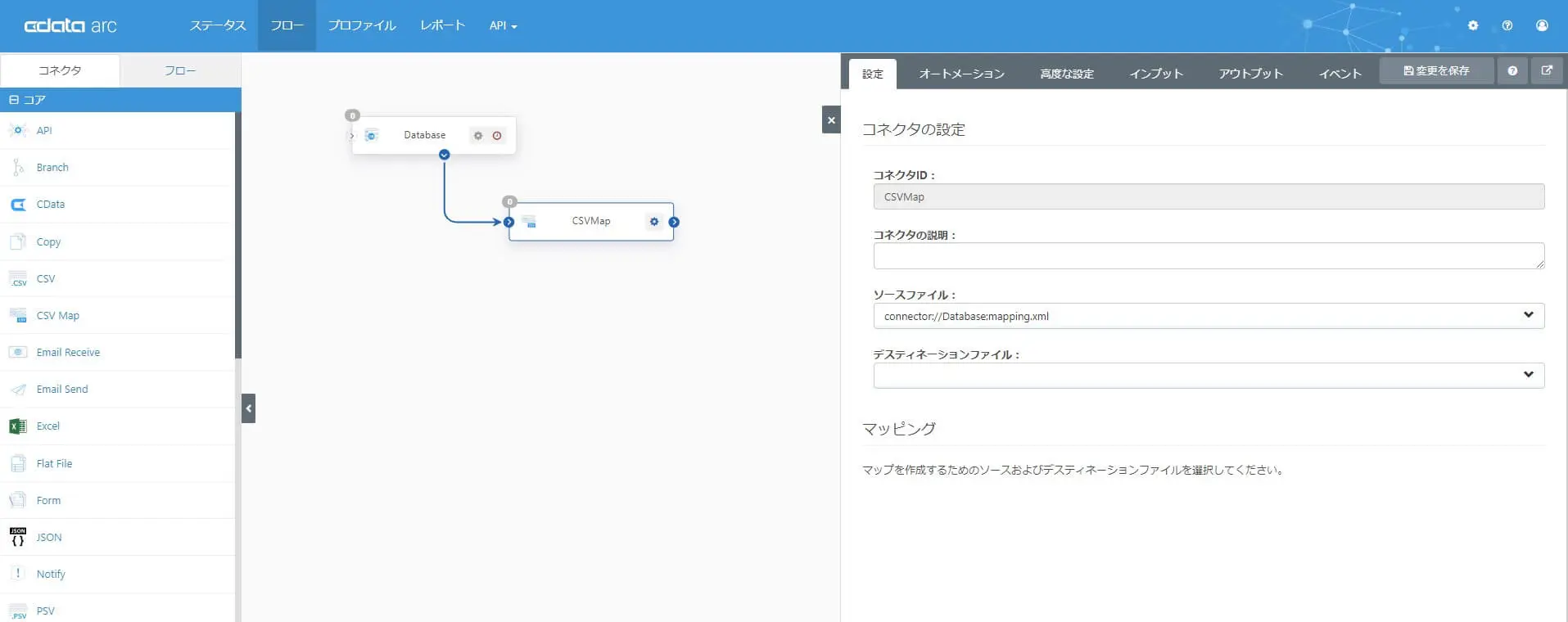
Task: Select the イベント tab
Action: click(x=1340, y=74)
